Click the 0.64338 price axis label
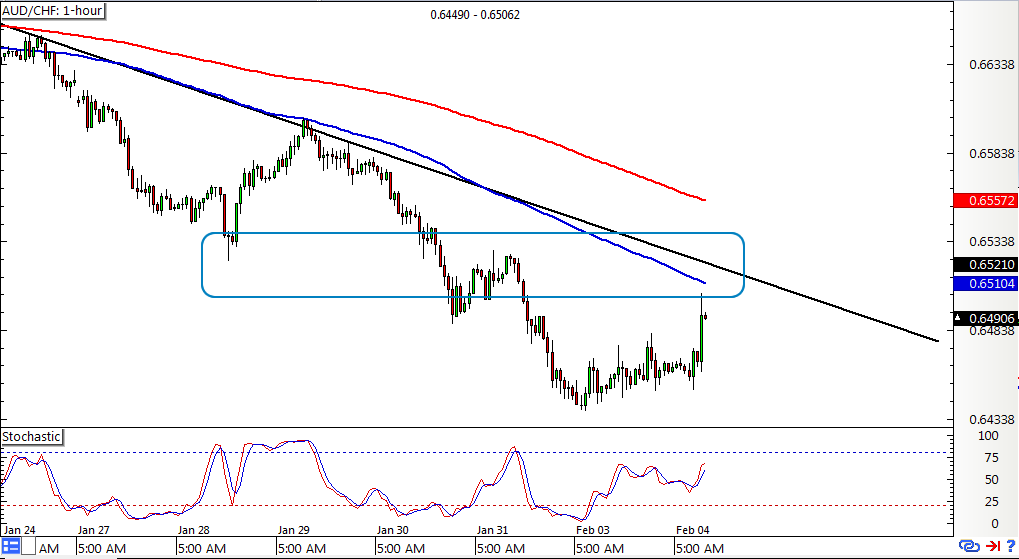This screenshot has width=1019, height=559. tap(992, 419)
